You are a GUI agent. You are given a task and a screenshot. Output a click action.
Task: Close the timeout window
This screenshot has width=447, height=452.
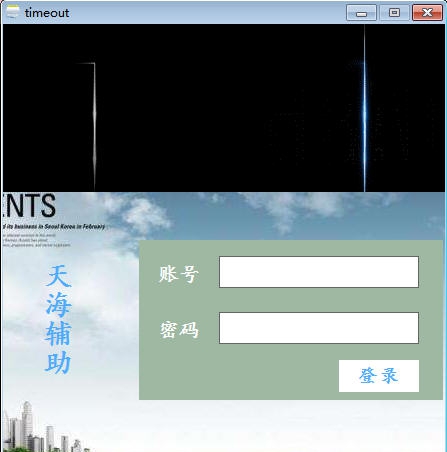(427, 13)
